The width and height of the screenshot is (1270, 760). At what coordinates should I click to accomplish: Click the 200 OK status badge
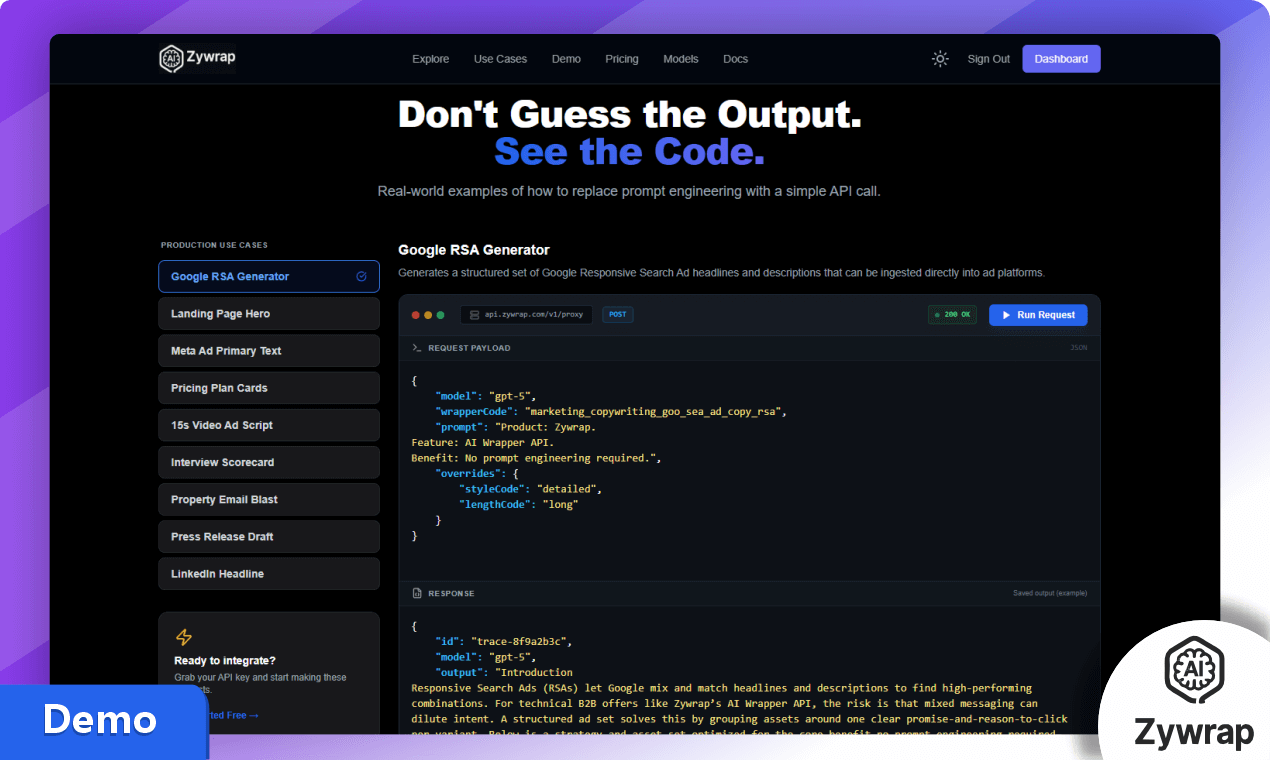point(952,315)
